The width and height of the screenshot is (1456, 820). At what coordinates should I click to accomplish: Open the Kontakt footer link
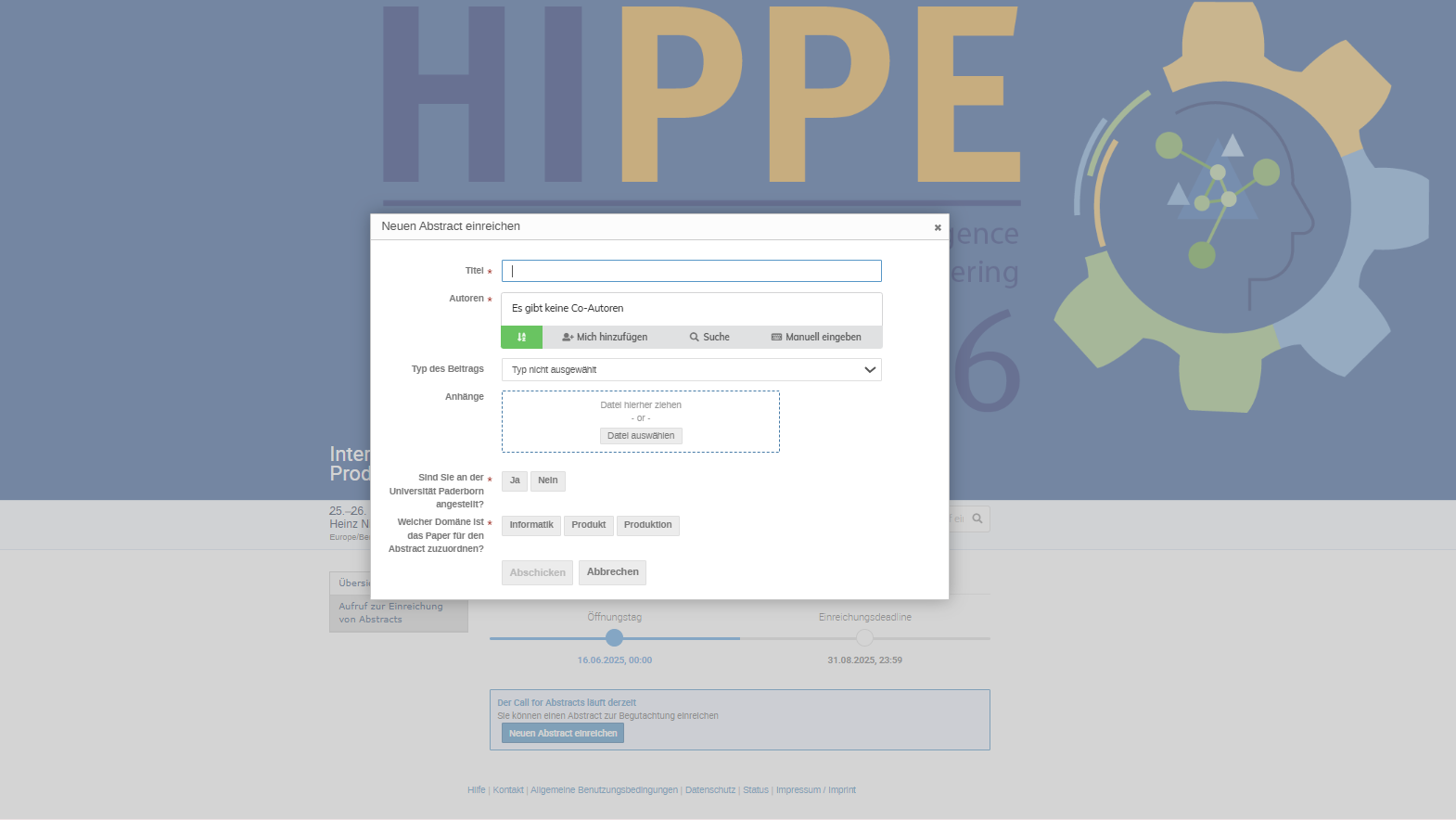click(508, 790)
